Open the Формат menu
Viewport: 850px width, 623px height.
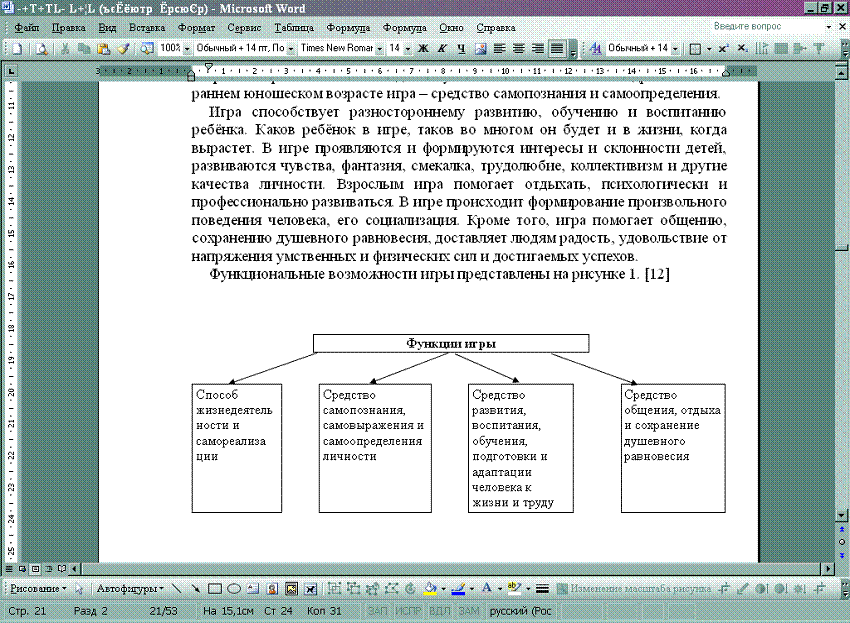pyautogui.click(x=196, y=27)
